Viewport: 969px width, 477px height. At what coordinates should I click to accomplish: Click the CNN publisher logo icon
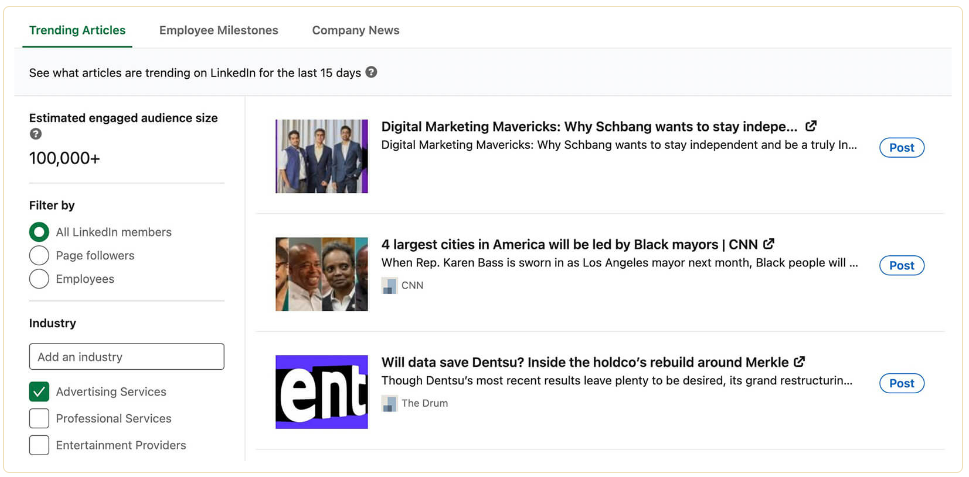pyautogui.click(x=389, y=285)
